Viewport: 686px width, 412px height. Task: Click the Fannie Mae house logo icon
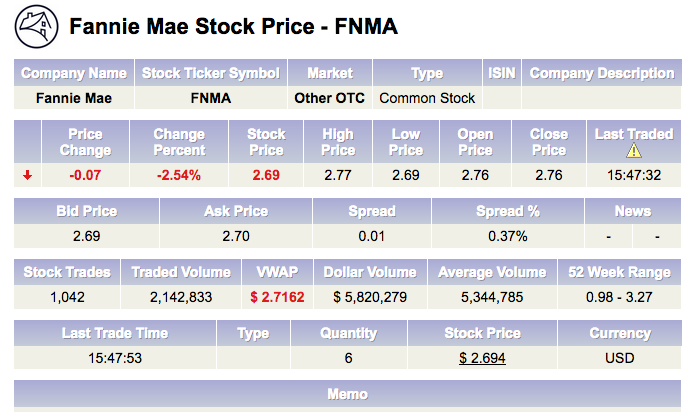tap(37, 26)
